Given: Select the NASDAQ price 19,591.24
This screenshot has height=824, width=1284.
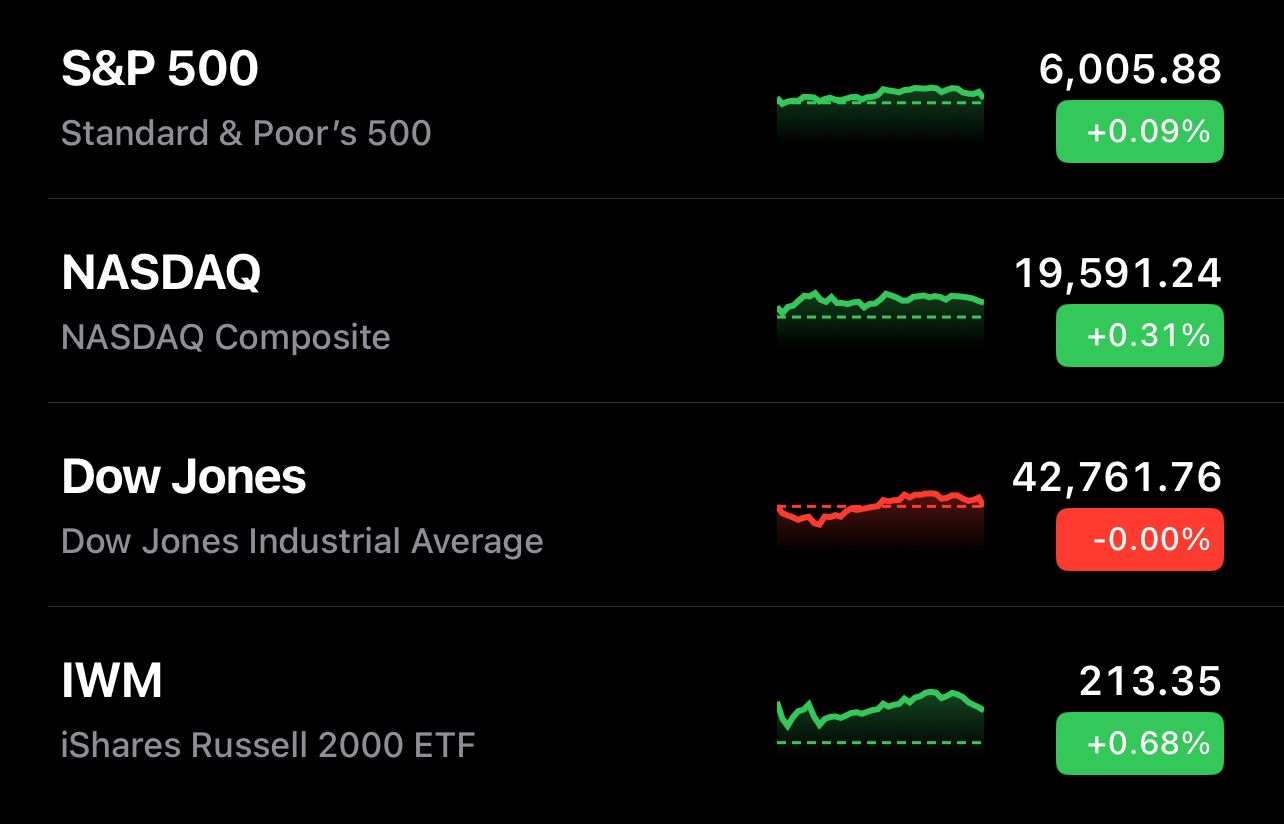Looking at the screenshot, I should point(1118,273).
